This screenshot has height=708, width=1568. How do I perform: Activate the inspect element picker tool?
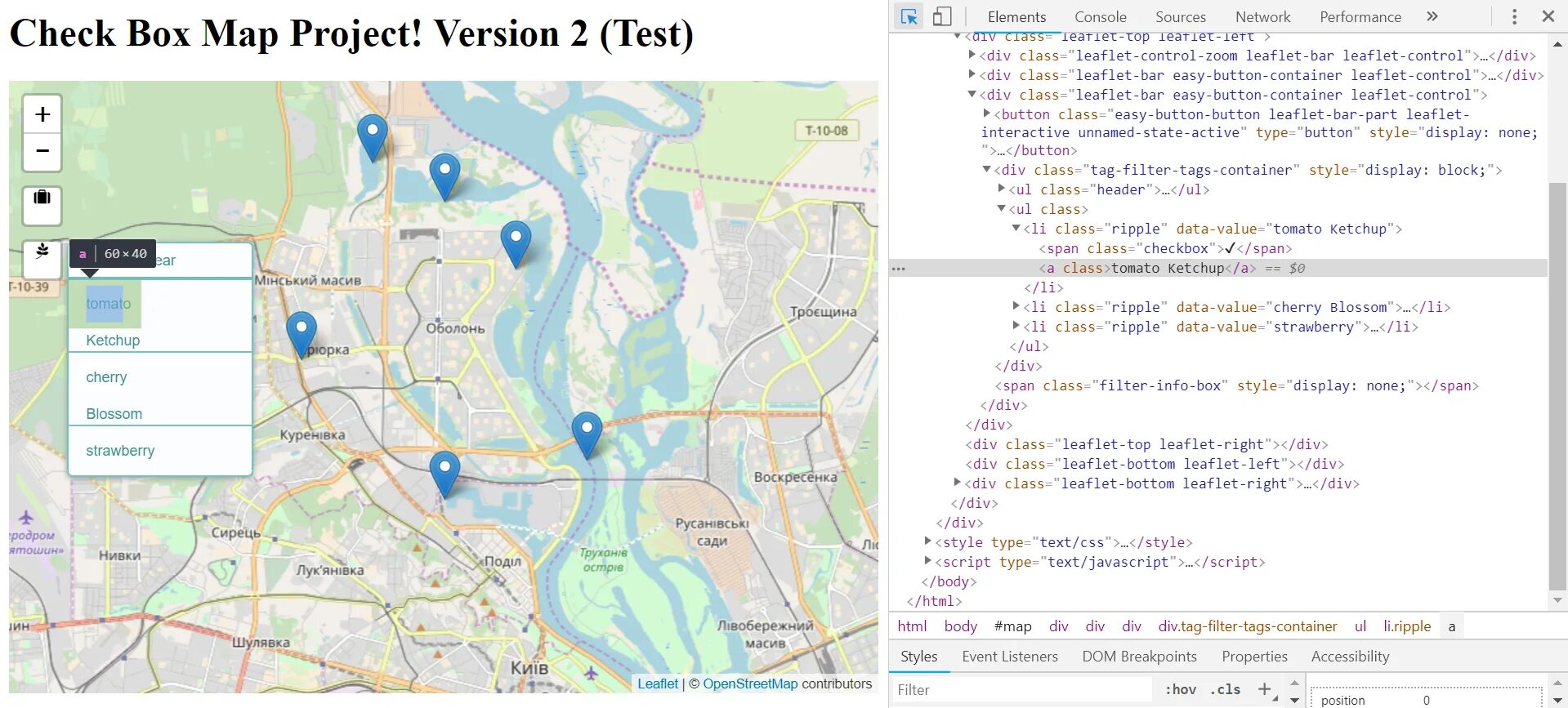(909, 16)
